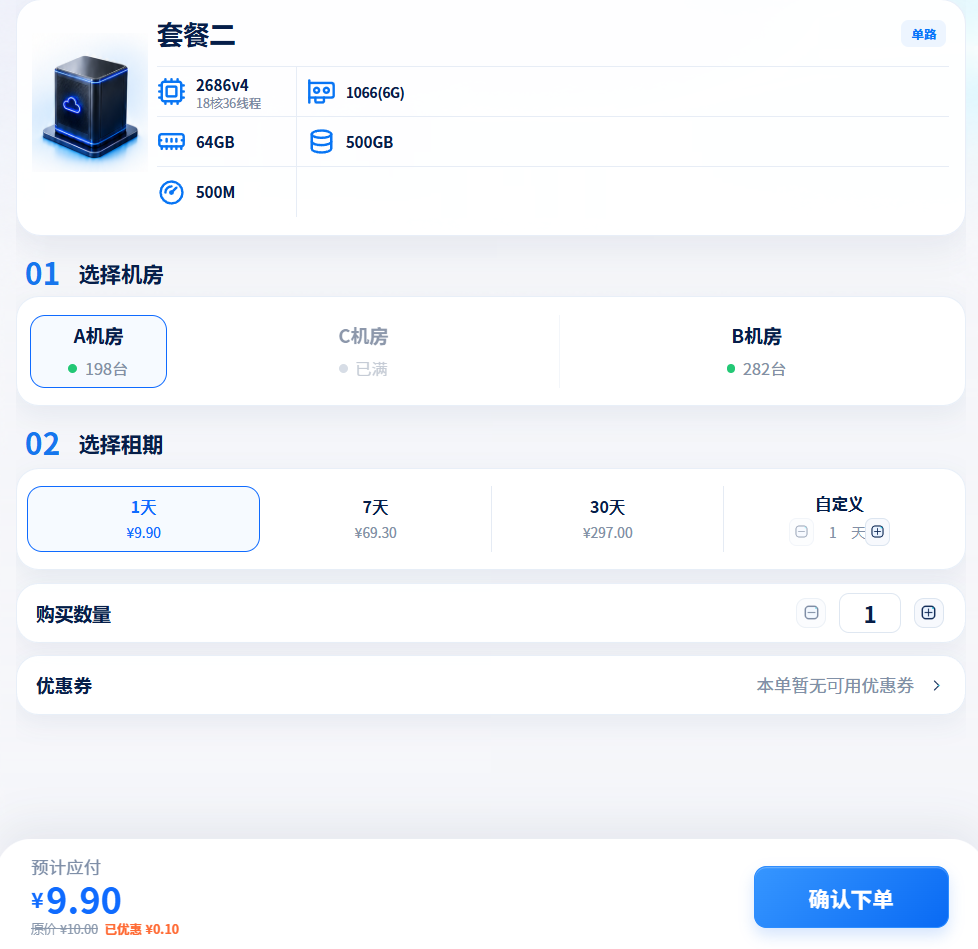Select the A机房 datacenter option

pyautogui.click(x=99, y=351)
